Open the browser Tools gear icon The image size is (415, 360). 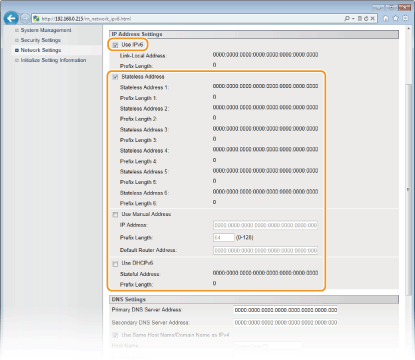405,18
